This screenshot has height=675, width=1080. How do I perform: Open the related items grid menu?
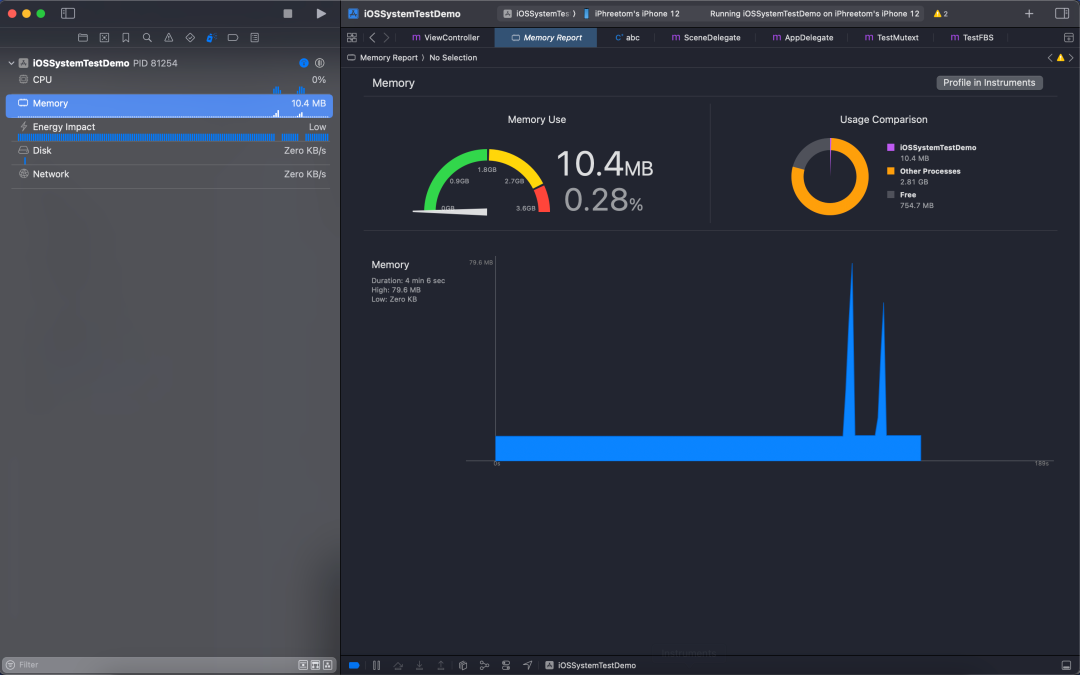[x=352, y=38]
